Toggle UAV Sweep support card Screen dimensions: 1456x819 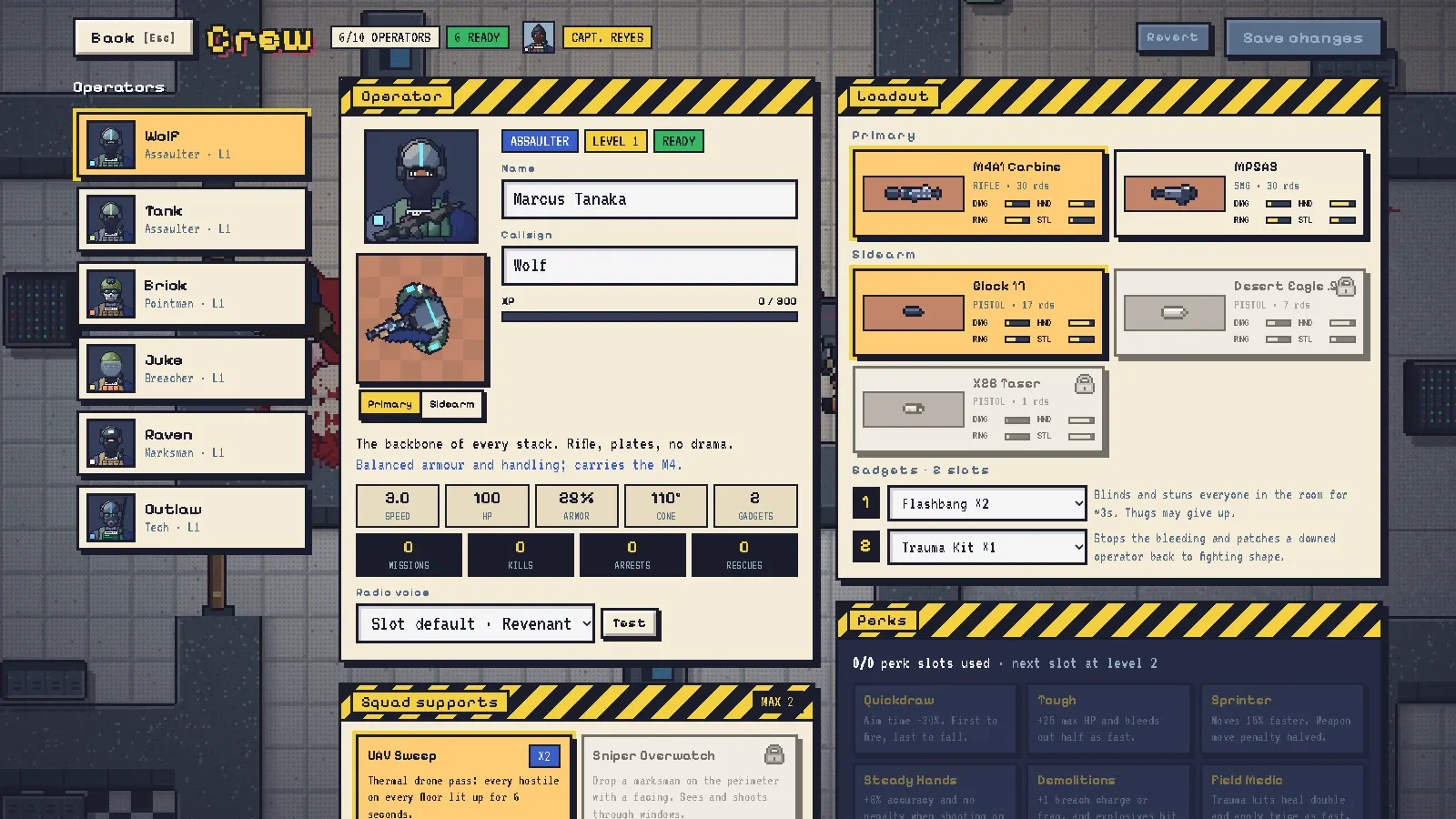point(464,778)
